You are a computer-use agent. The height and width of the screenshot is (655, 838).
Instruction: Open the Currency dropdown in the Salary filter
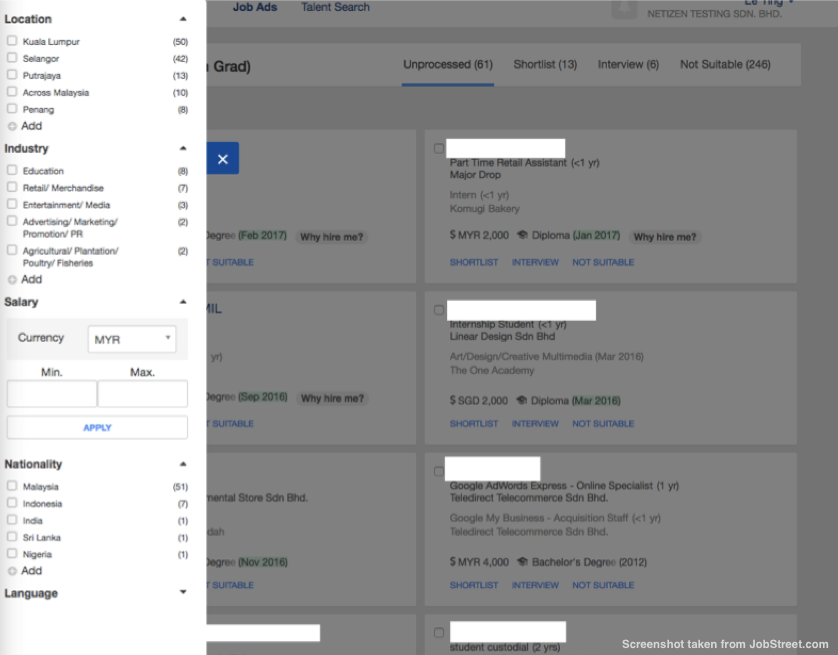click(x=131, y=337)
